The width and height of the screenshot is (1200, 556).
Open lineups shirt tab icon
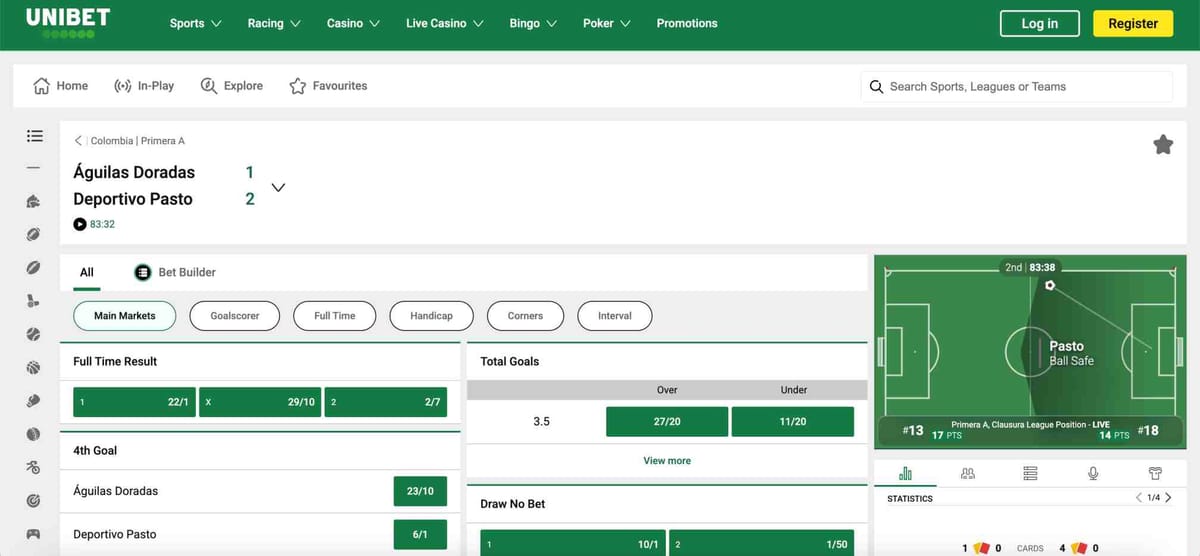click(x=1155, y=473)
